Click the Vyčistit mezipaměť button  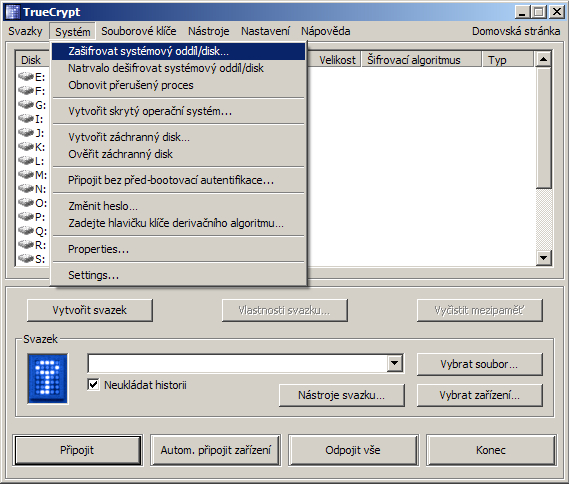click(480, 310)
